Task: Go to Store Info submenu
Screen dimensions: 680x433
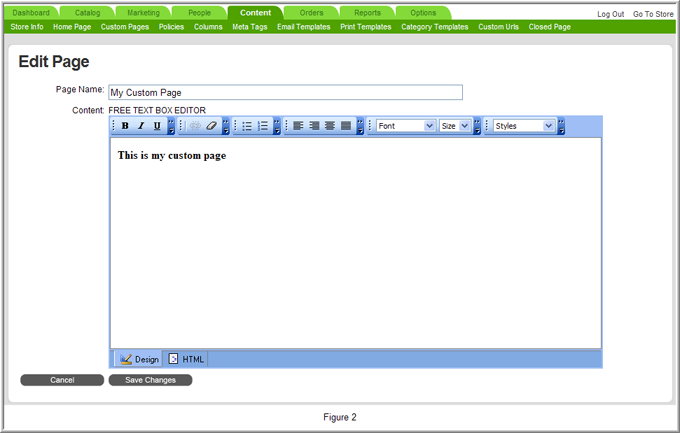Action: [x=27, y=27]
